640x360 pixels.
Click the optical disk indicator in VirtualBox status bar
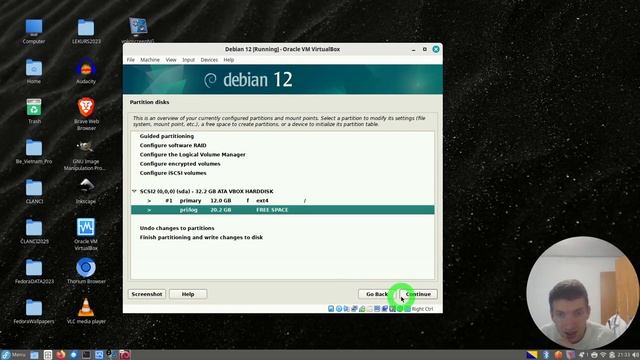pyautogui.click(x=339, y=309)
